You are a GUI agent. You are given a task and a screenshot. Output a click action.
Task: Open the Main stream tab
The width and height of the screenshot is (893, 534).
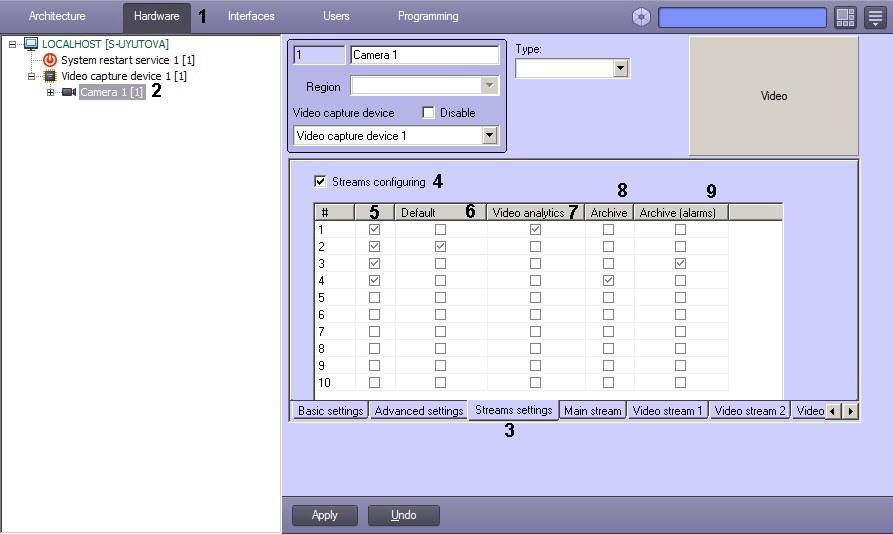592,411
